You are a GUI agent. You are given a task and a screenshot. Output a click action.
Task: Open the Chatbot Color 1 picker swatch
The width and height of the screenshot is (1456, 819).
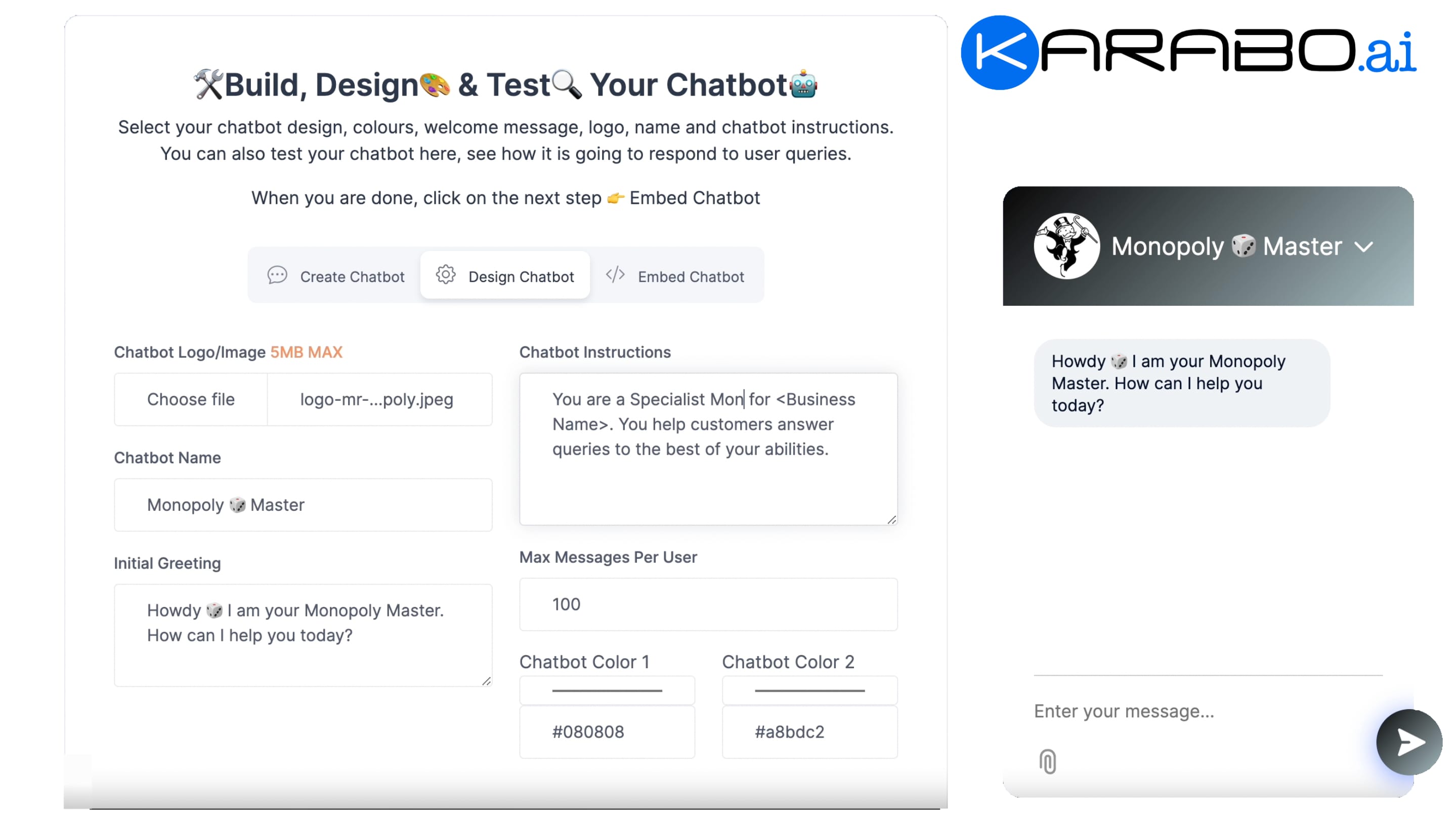tap(607, 690)
